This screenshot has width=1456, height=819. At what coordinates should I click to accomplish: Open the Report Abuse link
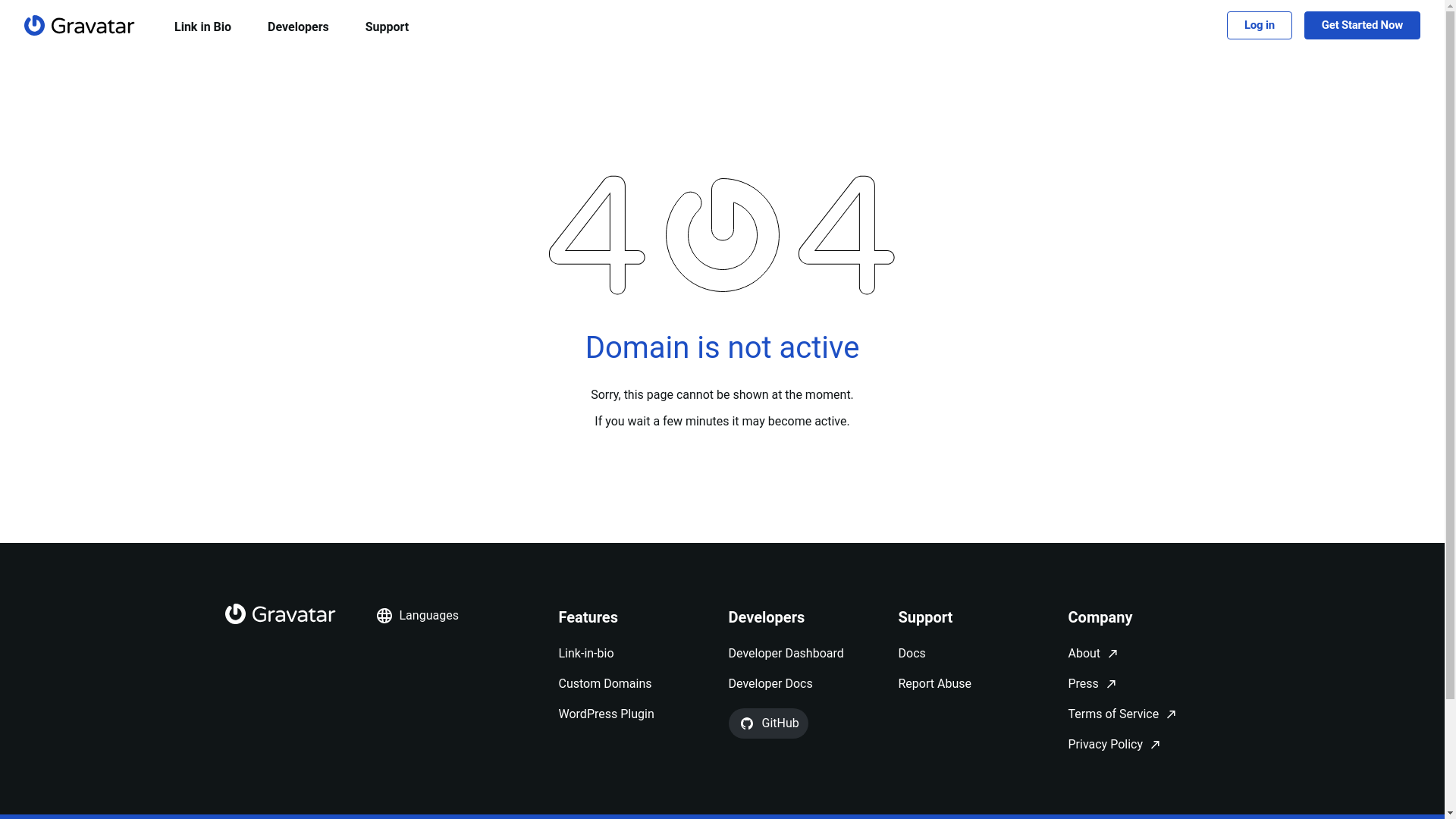934,684
